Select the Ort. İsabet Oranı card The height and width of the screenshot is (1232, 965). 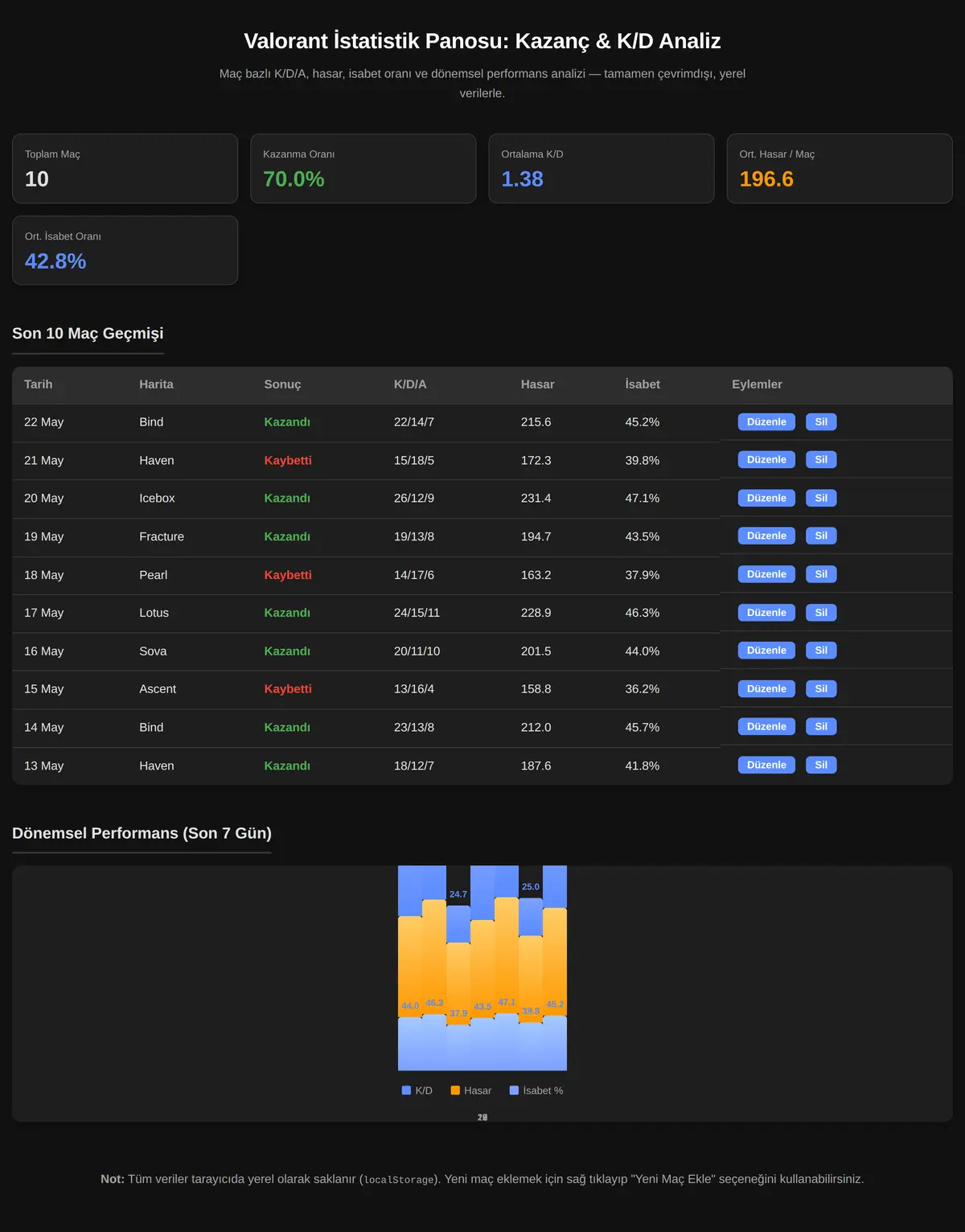point(125,250)
